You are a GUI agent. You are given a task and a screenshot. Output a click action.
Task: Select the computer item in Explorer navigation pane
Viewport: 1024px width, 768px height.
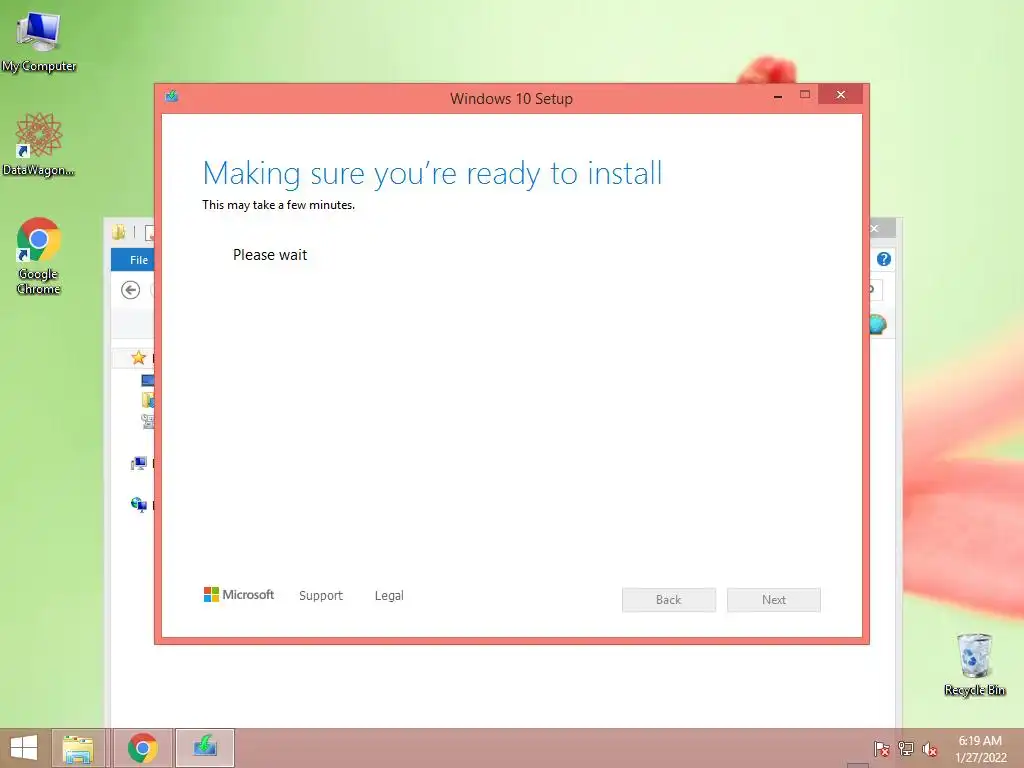[138, 464]
